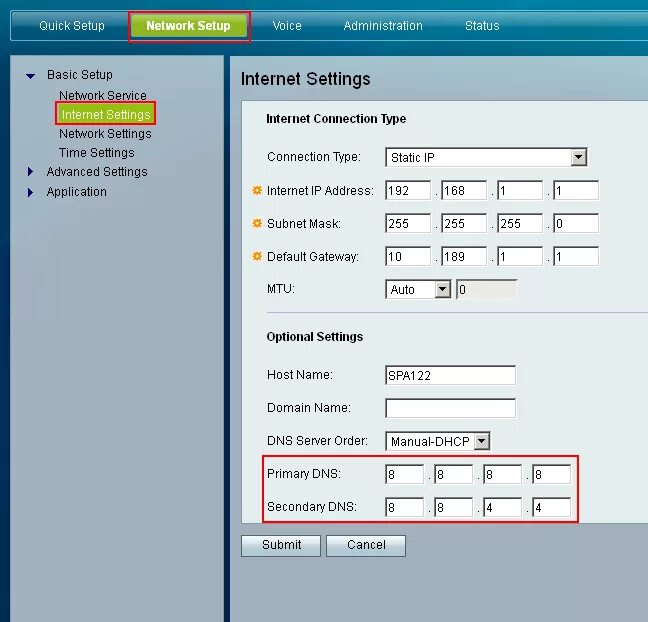648x622 pixels.
Task: Click the Connection Type label
Action: (314, 157)
